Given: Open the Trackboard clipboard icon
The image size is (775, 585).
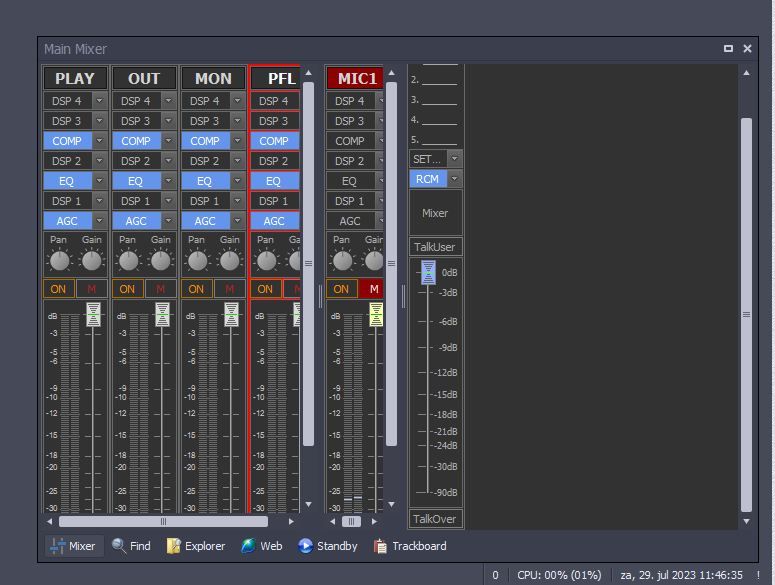Looking at the screenshot, I should click(380, 546).
